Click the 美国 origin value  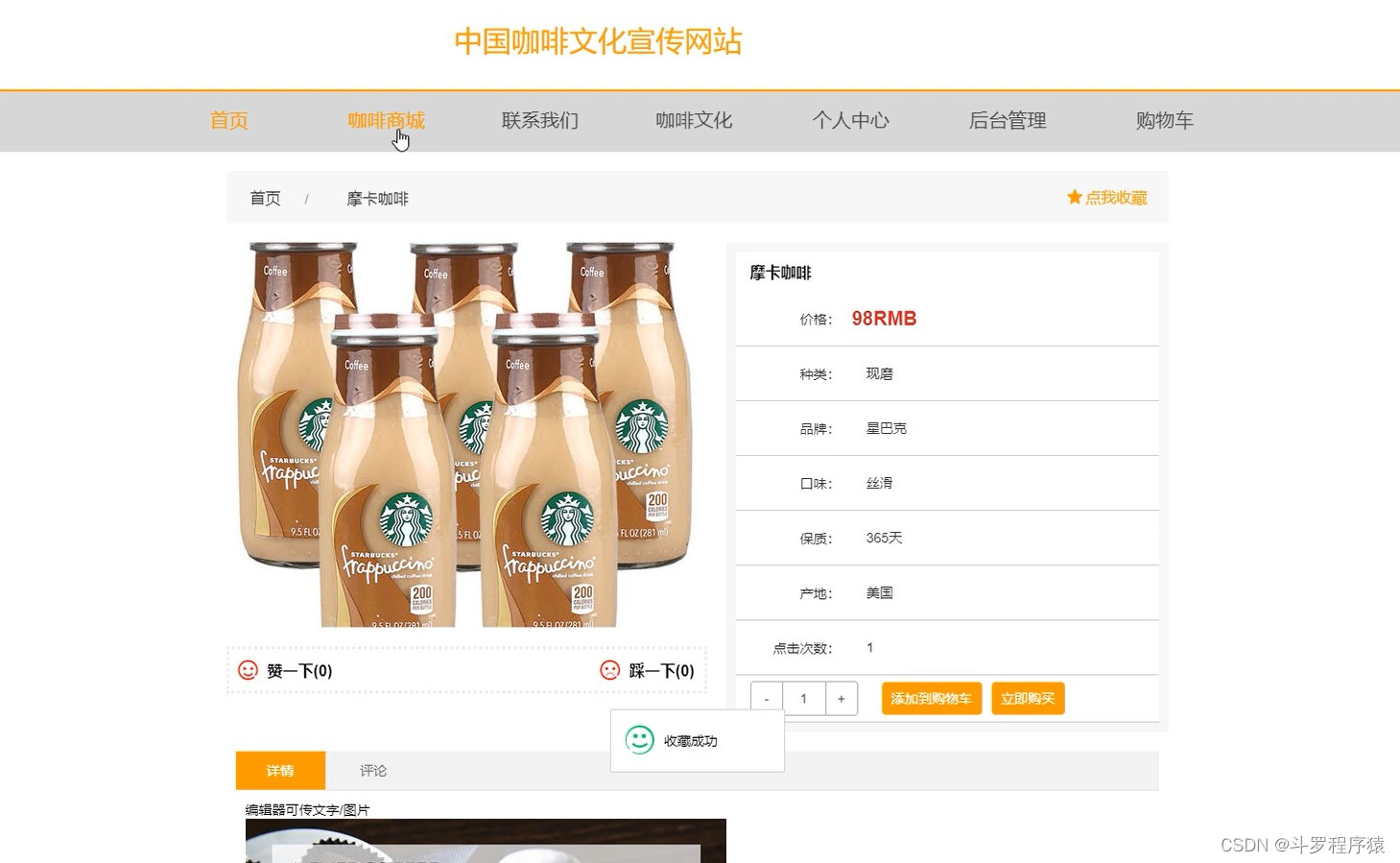tap(879, 592)
